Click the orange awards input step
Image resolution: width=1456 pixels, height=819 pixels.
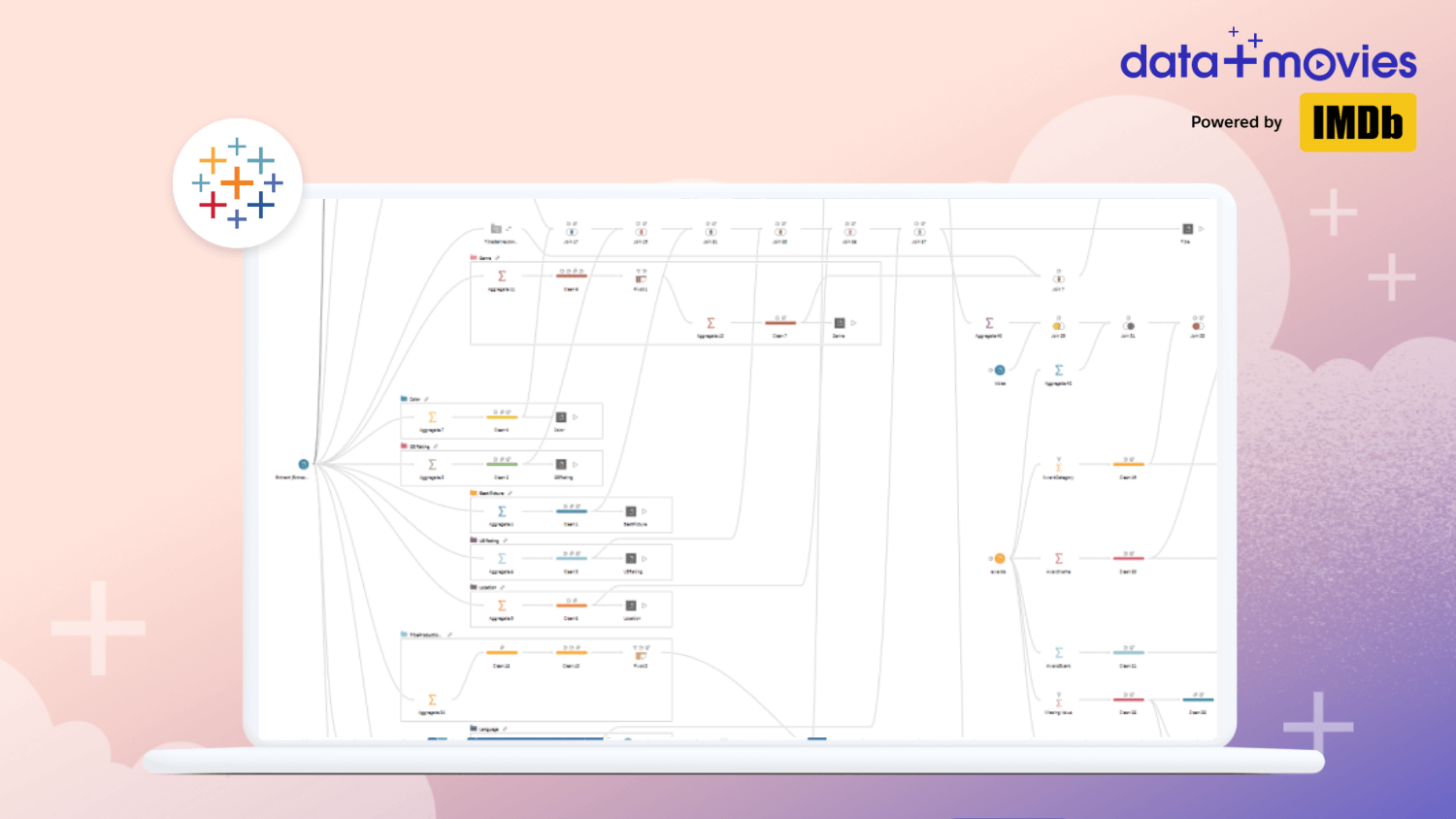1000,558
